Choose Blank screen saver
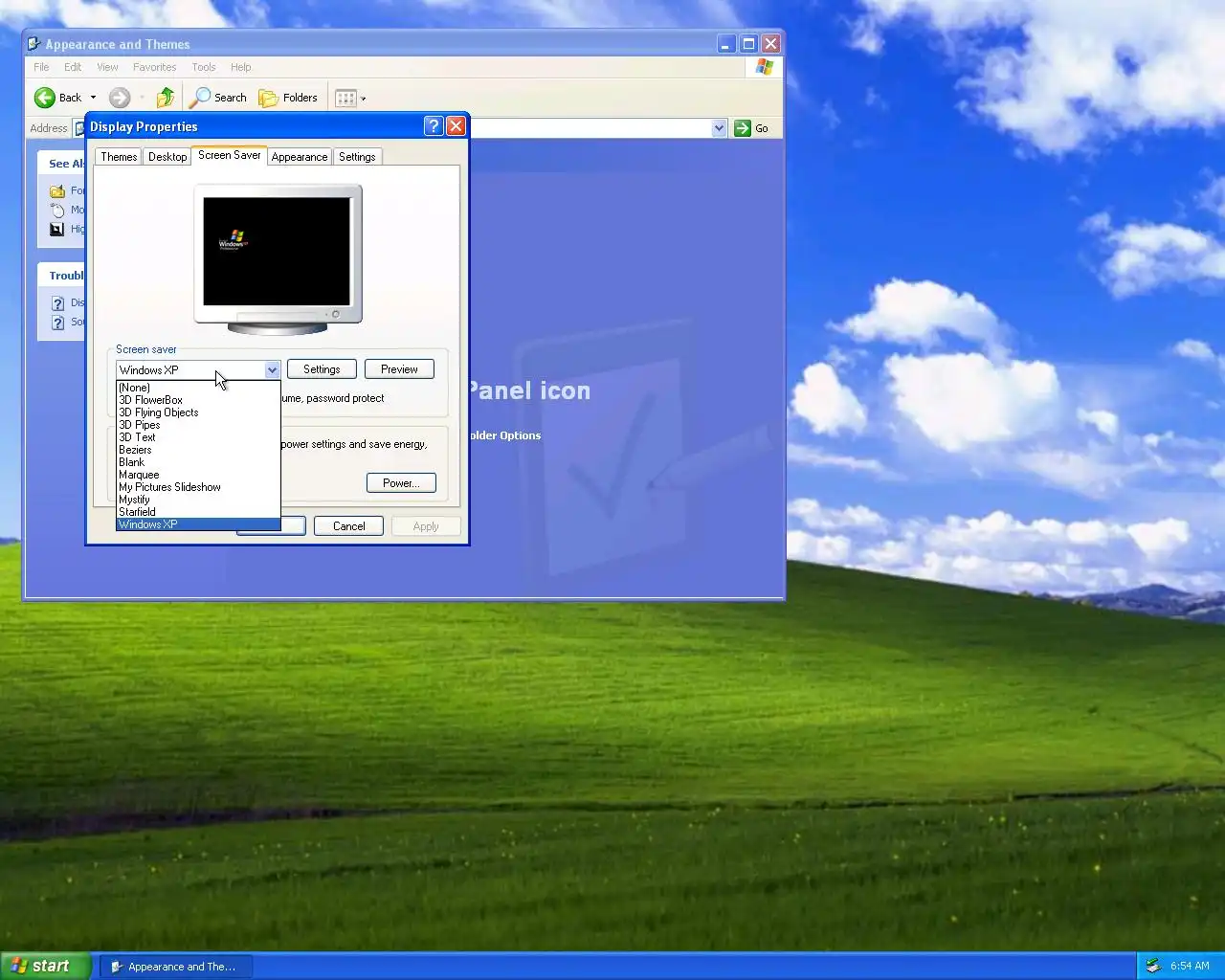Viewport: 1225px width, 980px height. [x=198, y=462]
